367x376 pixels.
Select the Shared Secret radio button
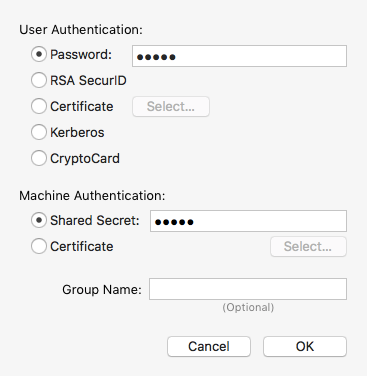coord(39,220)
